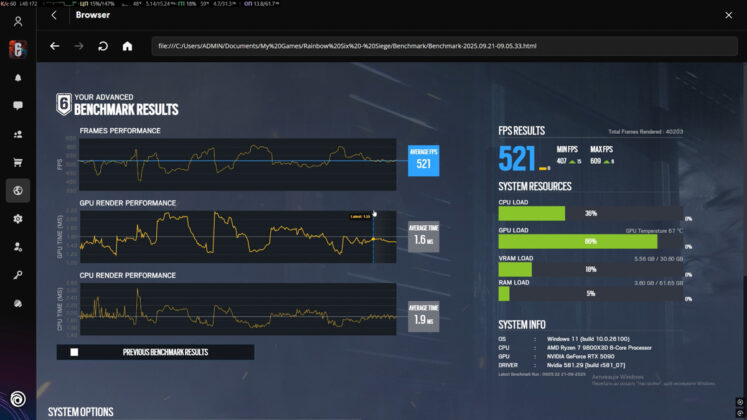
Task: Click the Browser title text
Action: [x=93, y=15]
